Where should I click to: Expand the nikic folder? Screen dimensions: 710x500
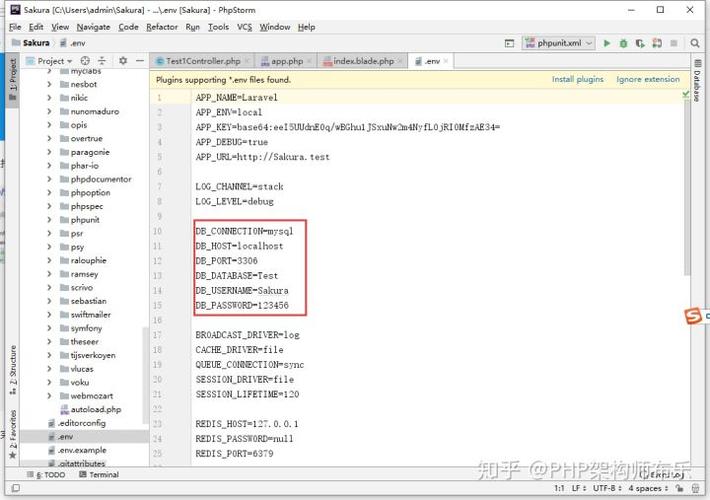tap(49, 98)
